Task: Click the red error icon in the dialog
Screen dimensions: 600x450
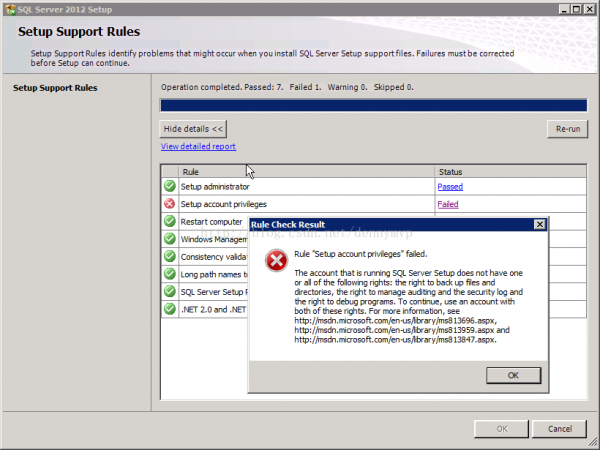Action: (x=276, y=261)
